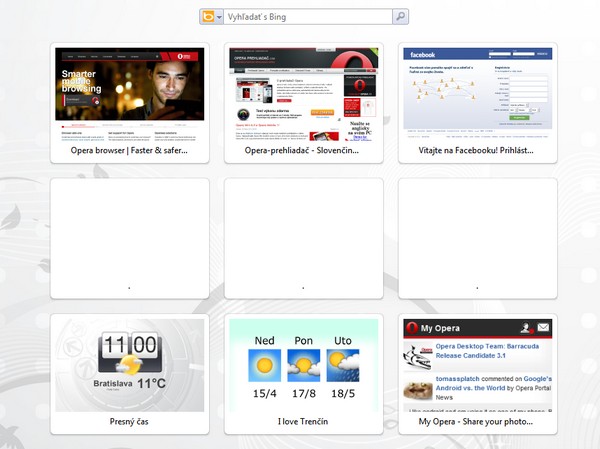Click the Barracuda fish thumbnail in My Opera
The height and width of the screenshot is (449, 600).
point(418,356)
